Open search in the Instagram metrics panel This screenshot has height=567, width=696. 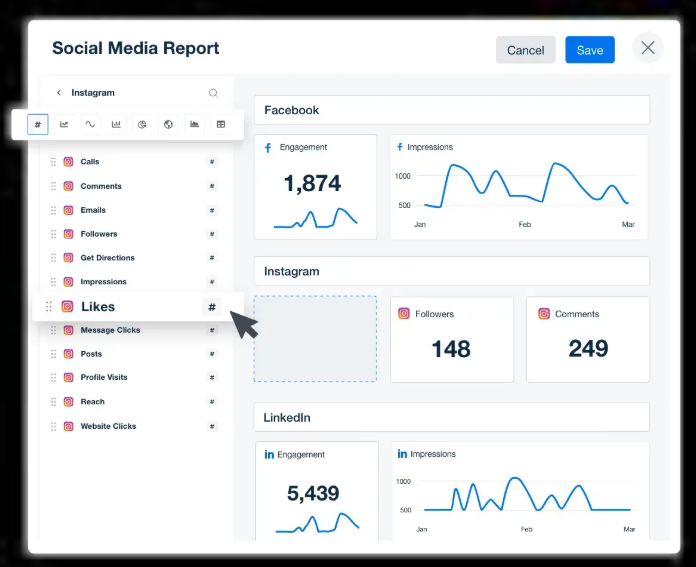[213, 93]
